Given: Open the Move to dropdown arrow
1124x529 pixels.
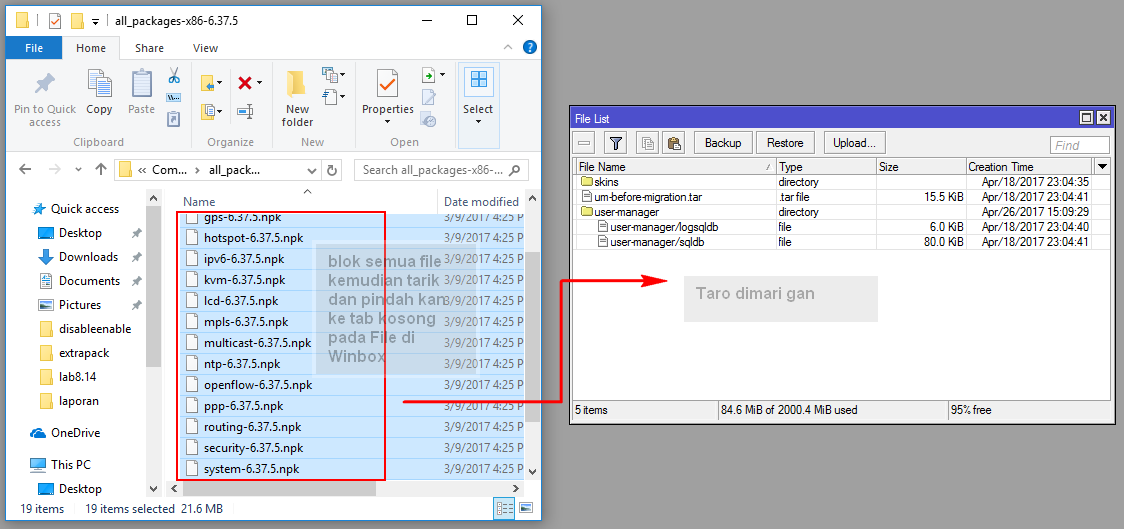Looking at the screenshot, I should [x=220, y=83].
